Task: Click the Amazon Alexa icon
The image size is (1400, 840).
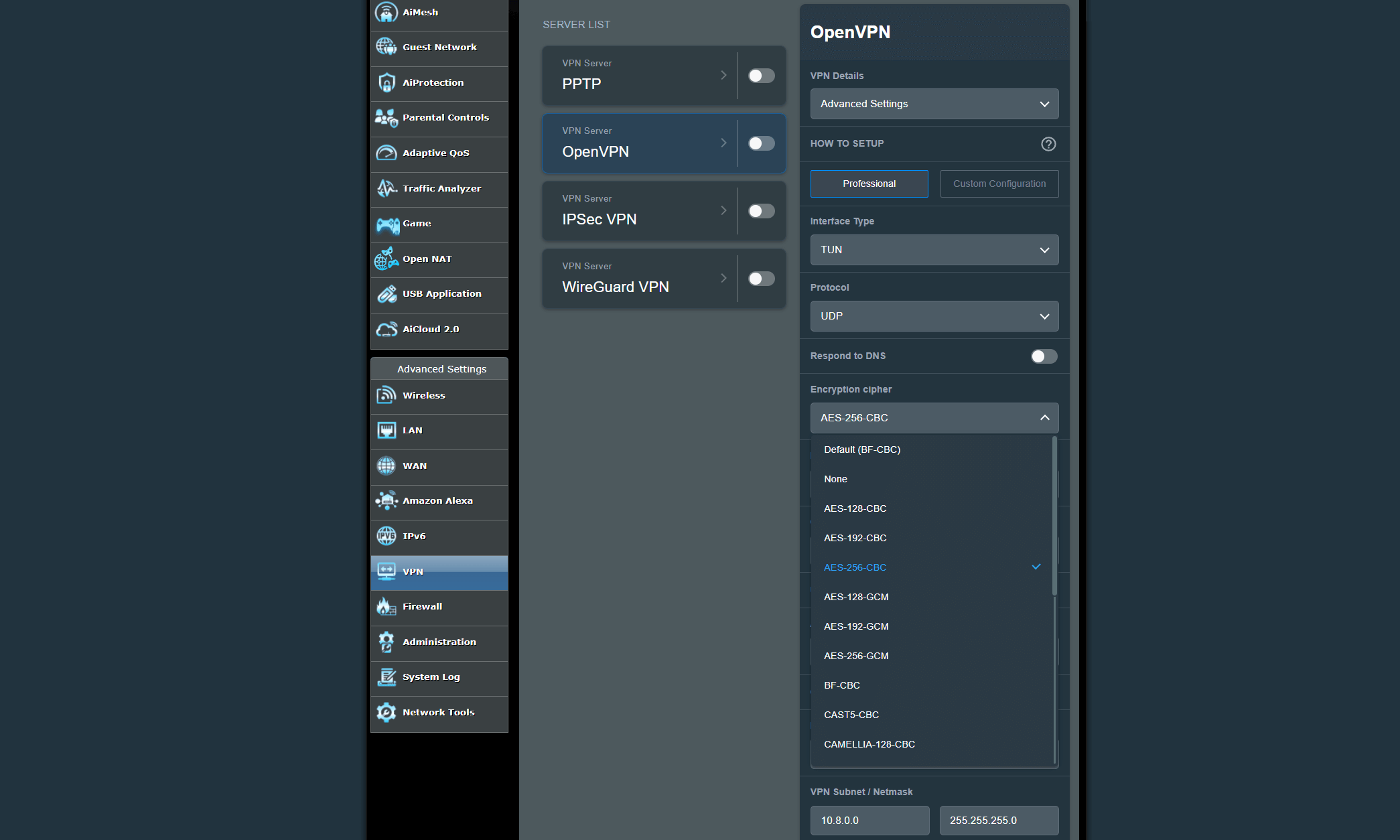Action: [x=387, y=500]
